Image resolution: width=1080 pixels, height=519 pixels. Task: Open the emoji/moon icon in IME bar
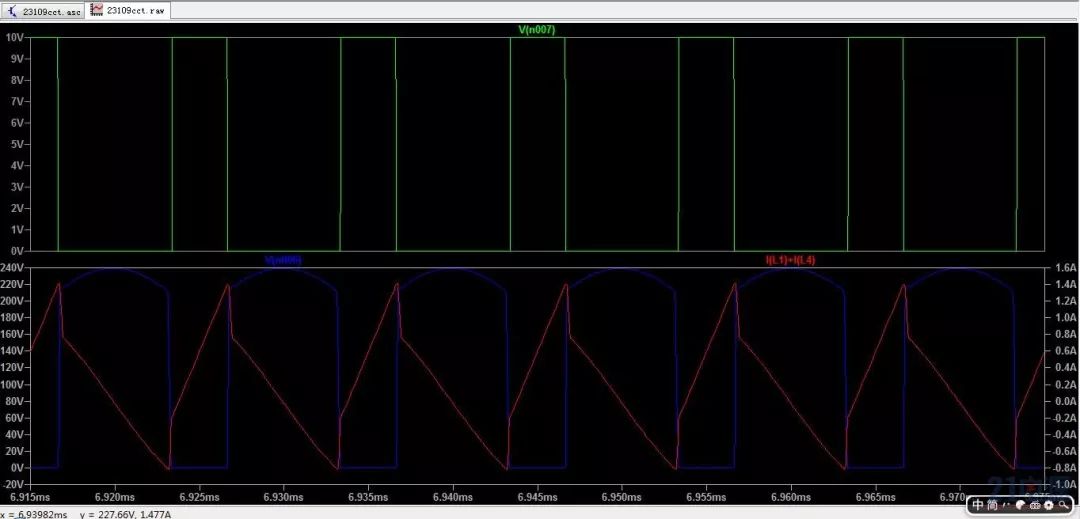(x=1021, y=505)
